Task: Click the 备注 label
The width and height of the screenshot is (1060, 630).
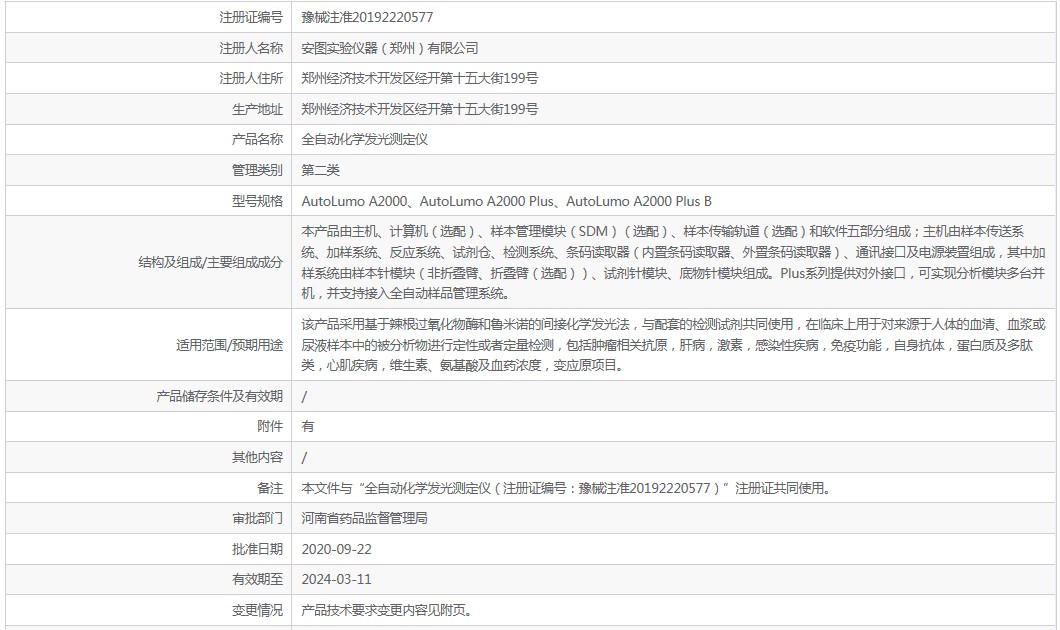Action: pyautogui.click(x=270, y=488)
